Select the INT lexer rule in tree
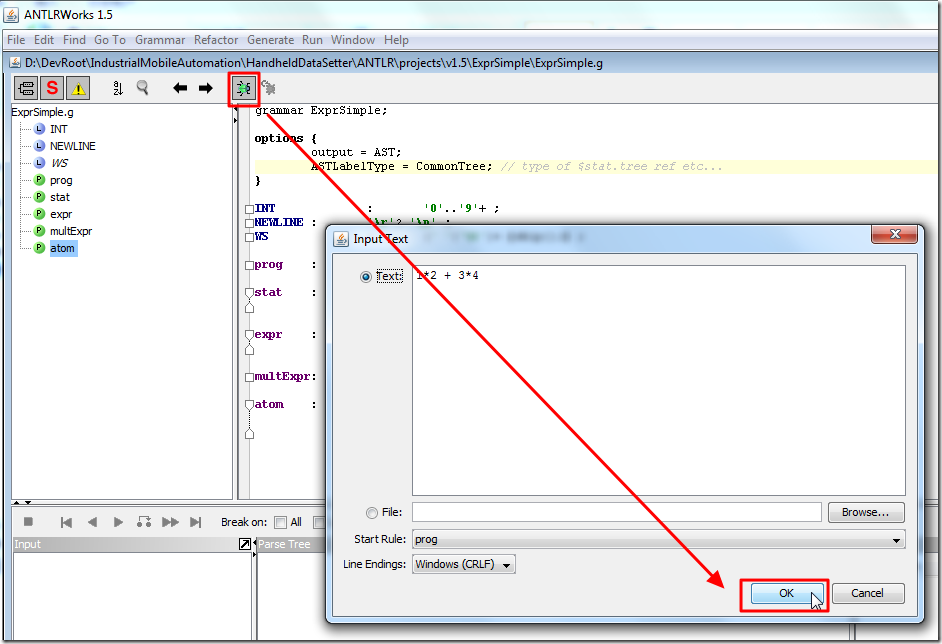Viewport: 942px width, 644px height. (x=58, y=129)
